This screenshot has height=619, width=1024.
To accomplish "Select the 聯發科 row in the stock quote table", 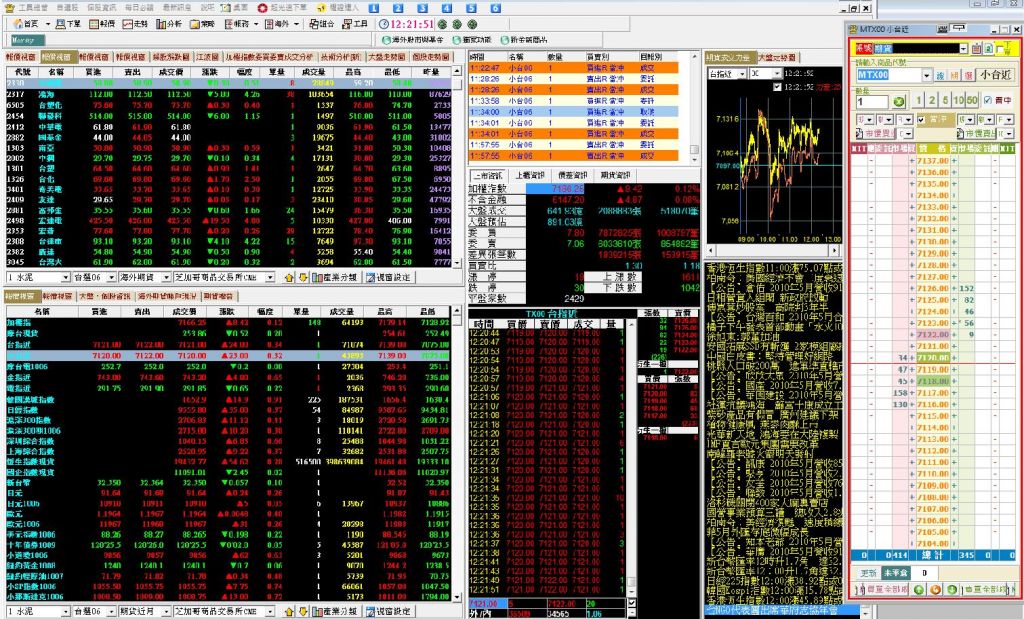I will 228,116.
